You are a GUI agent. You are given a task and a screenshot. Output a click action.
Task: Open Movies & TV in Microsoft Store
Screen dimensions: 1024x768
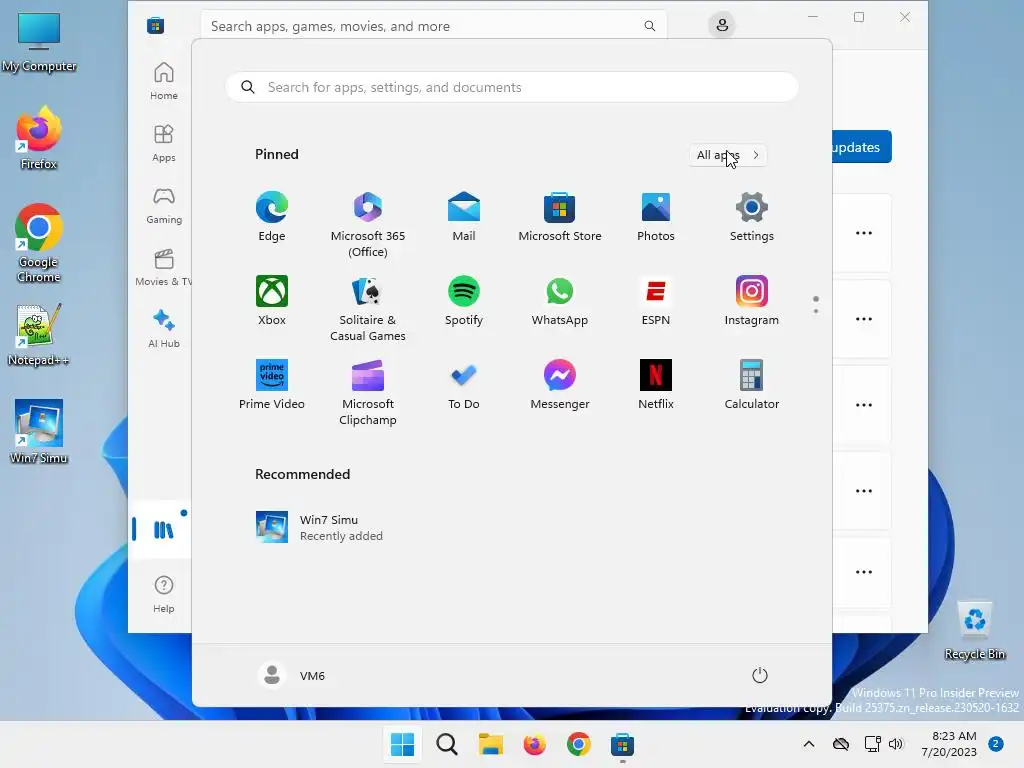pyautogui.click(x=163, y=268)
